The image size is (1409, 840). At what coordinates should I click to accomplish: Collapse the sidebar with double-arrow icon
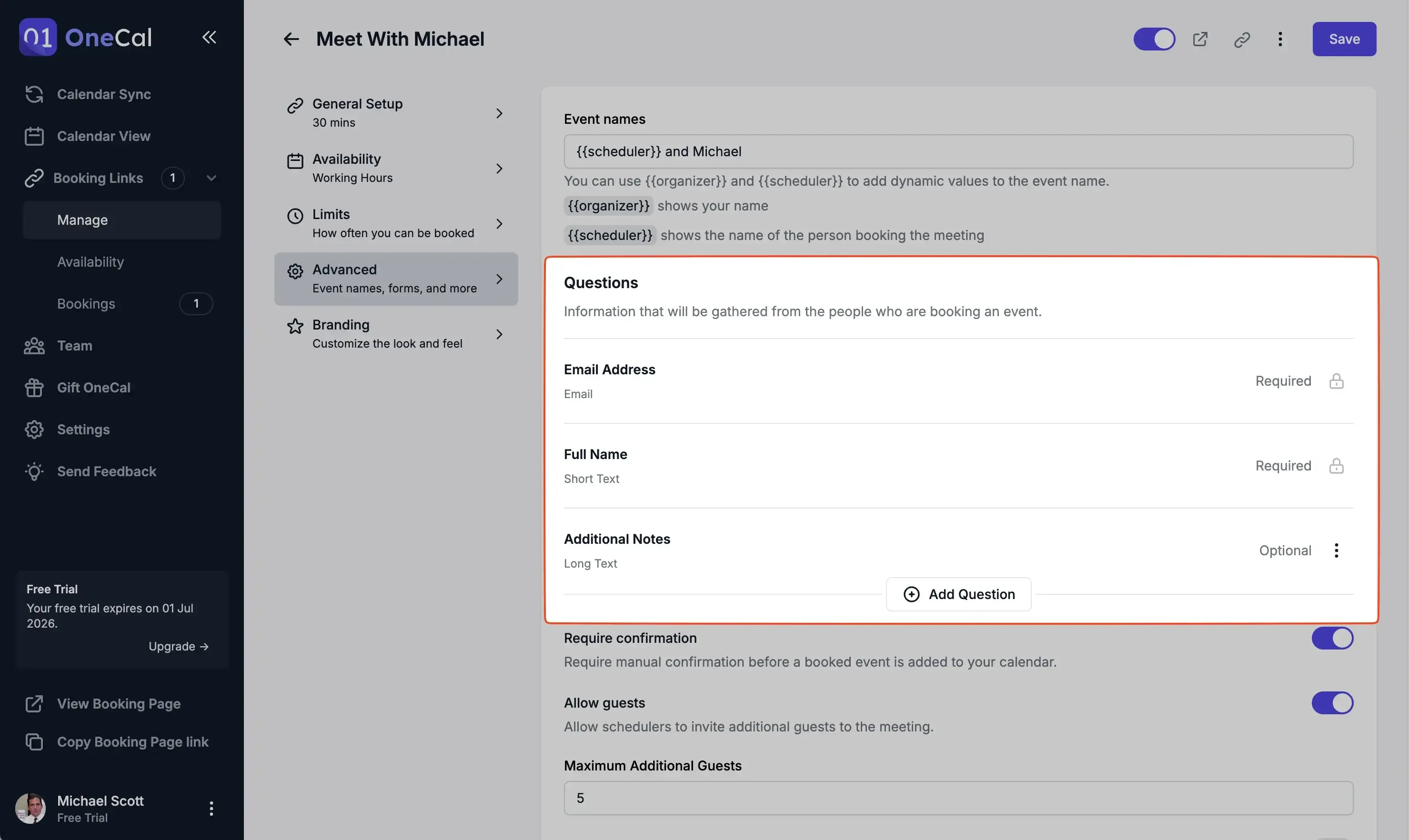[208, 37]
